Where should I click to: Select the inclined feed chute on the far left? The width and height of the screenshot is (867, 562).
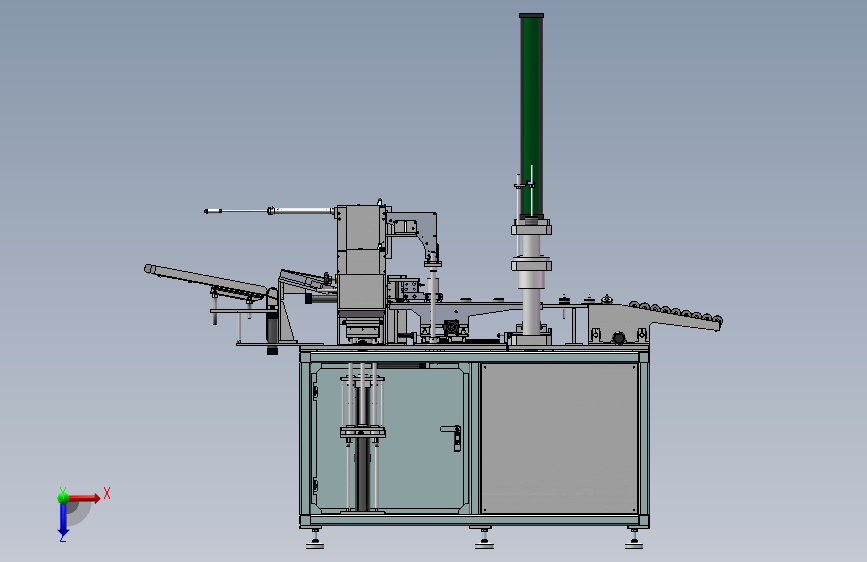point(206,280)
